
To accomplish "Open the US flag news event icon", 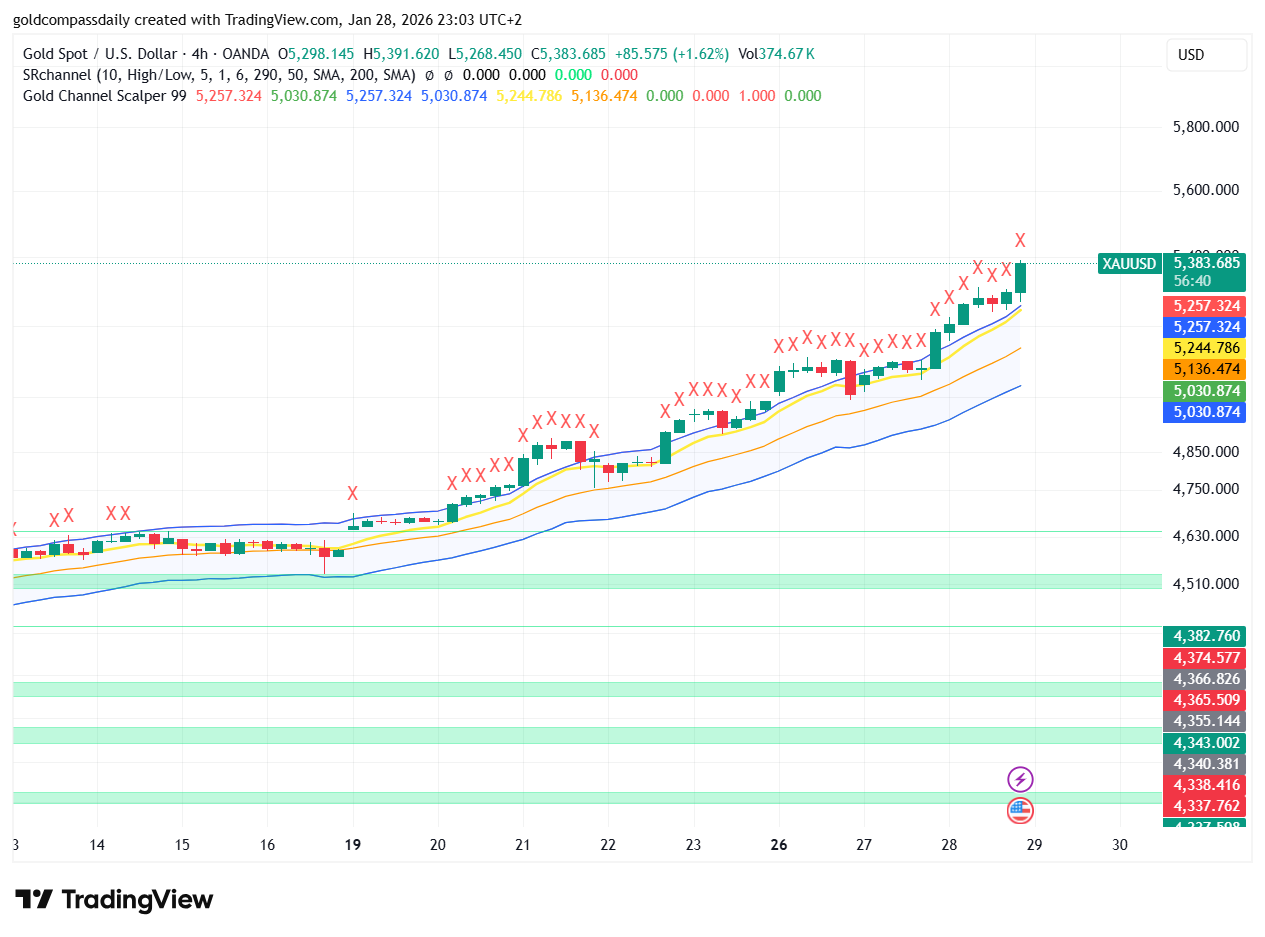I will click(x=1020, y=811).
